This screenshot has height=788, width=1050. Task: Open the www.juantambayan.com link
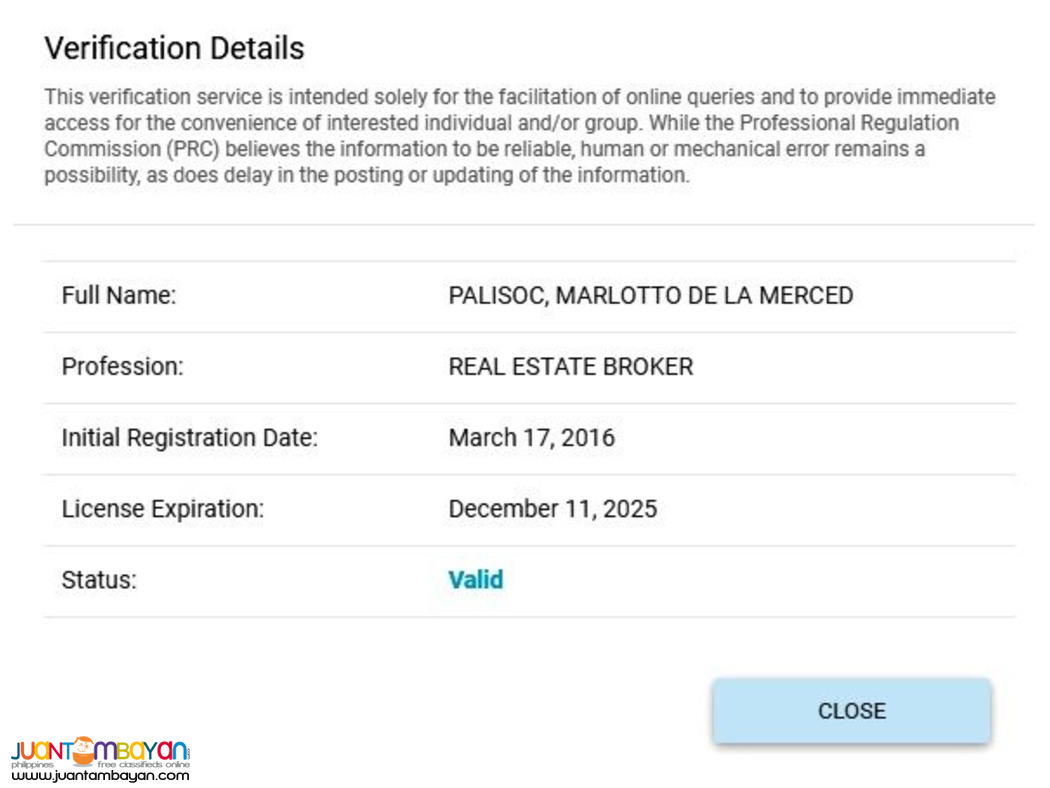(x=100, y=775)
